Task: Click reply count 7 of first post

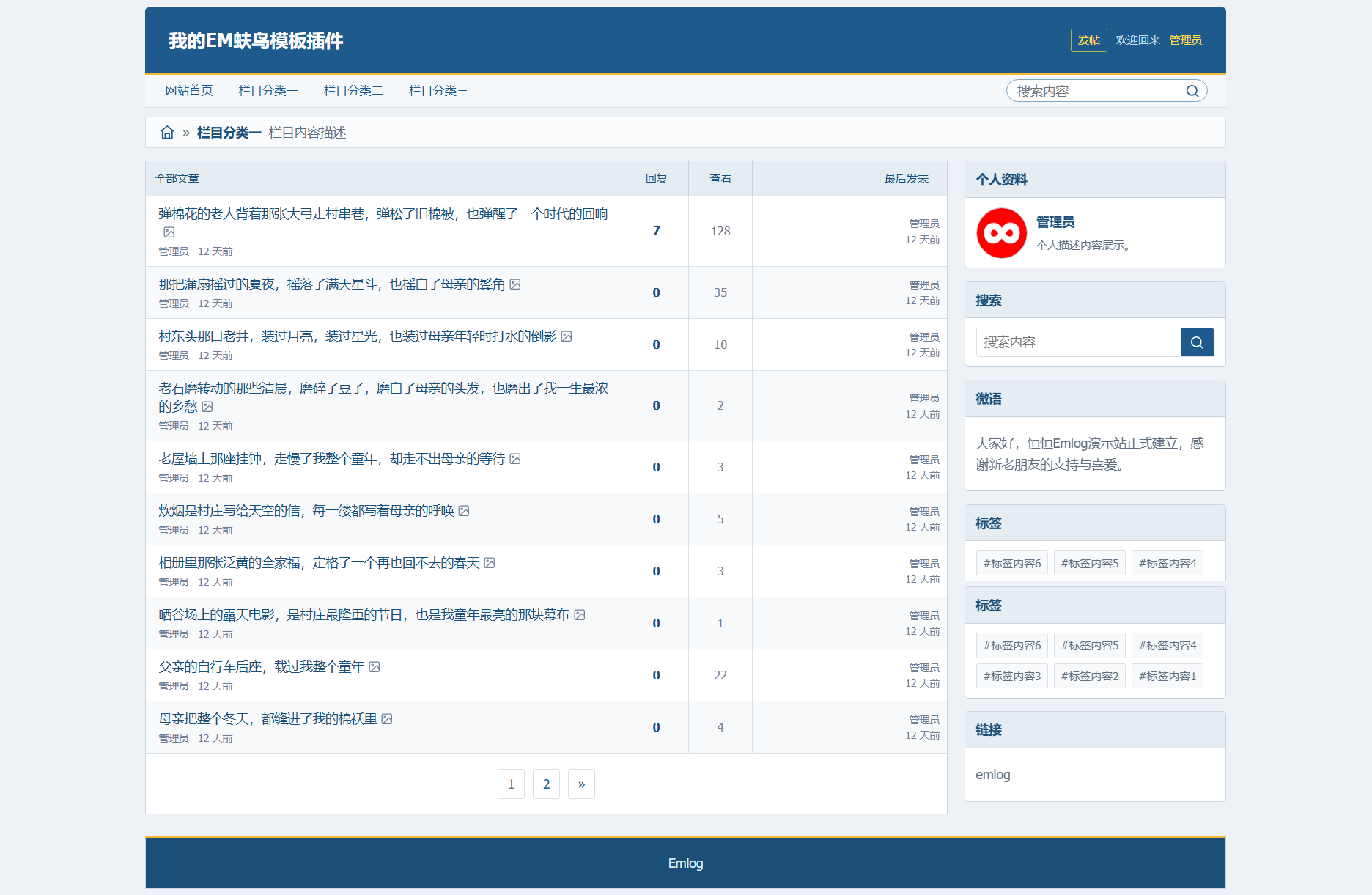Action: pos(657,231)
